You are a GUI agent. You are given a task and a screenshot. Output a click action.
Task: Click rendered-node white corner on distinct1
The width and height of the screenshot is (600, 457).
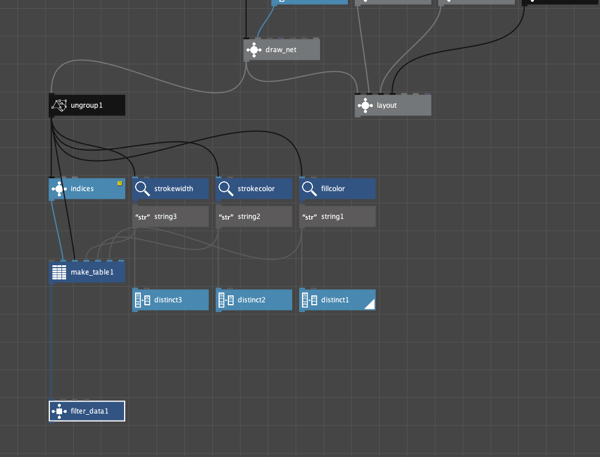[x=371, y=305]
